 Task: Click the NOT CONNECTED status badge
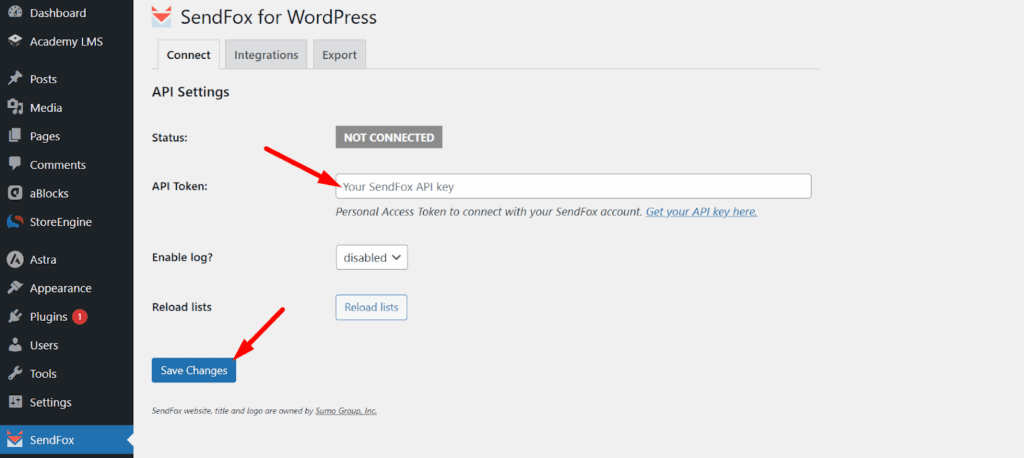389,137
